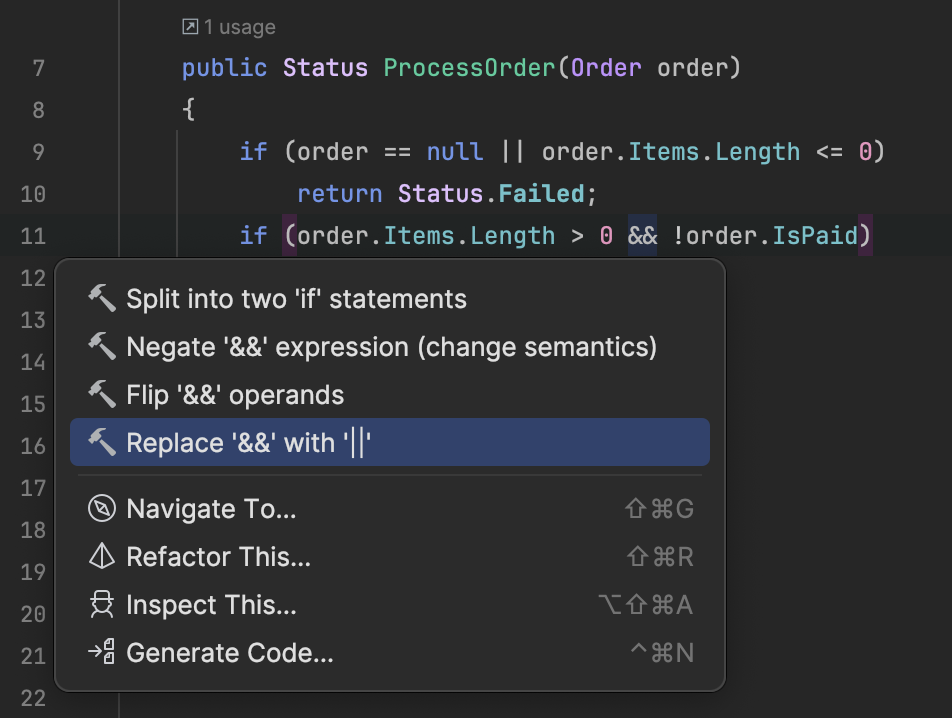Click the usage arrow icon above ProcessOrder
952x718 pixels.
[x=190, y=28]
